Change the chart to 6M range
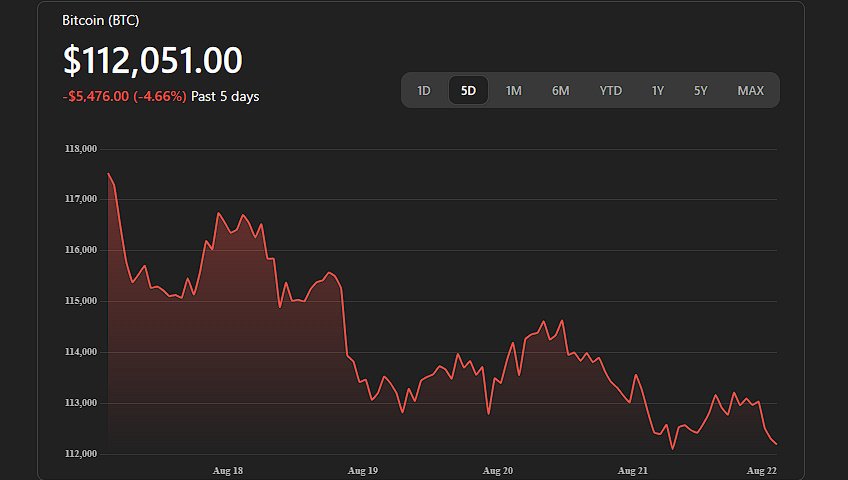 click(560, 90)
